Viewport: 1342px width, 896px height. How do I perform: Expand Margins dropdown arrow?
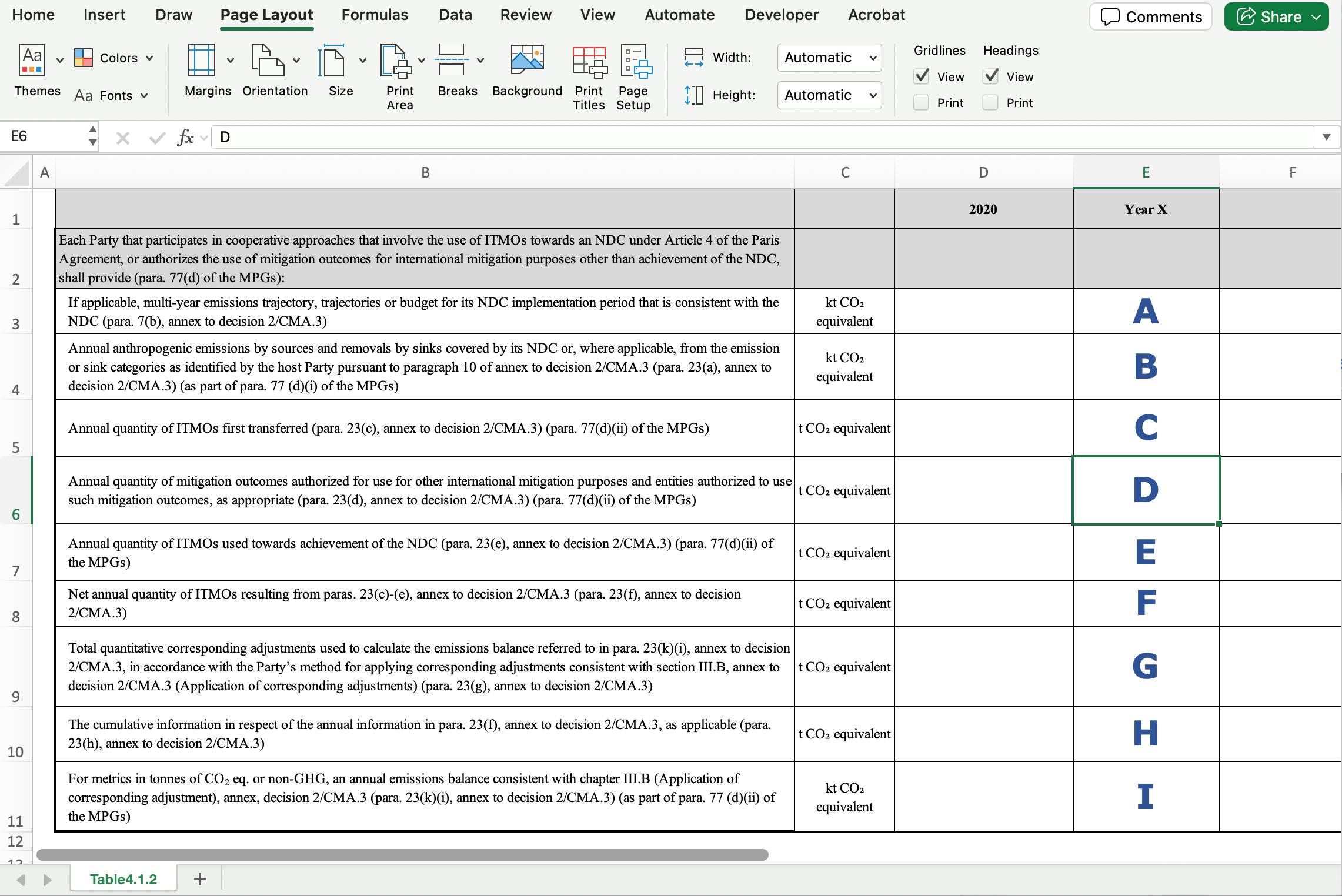(x=231, y=60)
